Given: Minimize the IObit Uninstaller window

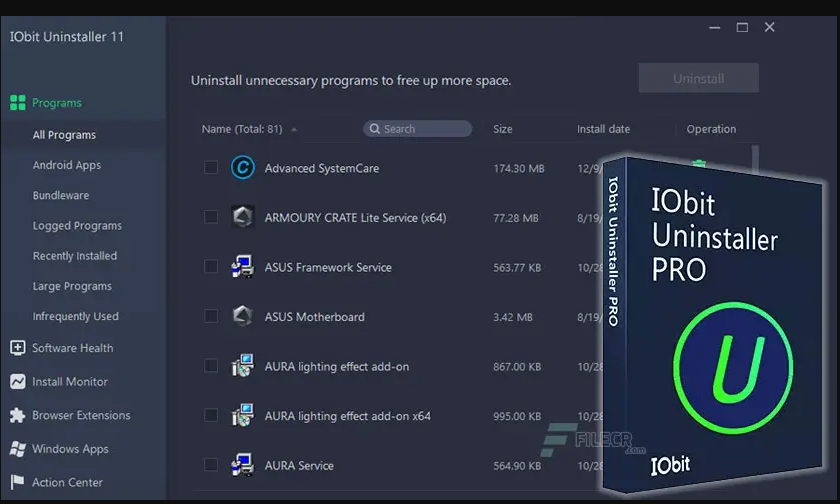Looking at the screenshot, I should pyautogui.click(x=715, y=27).
